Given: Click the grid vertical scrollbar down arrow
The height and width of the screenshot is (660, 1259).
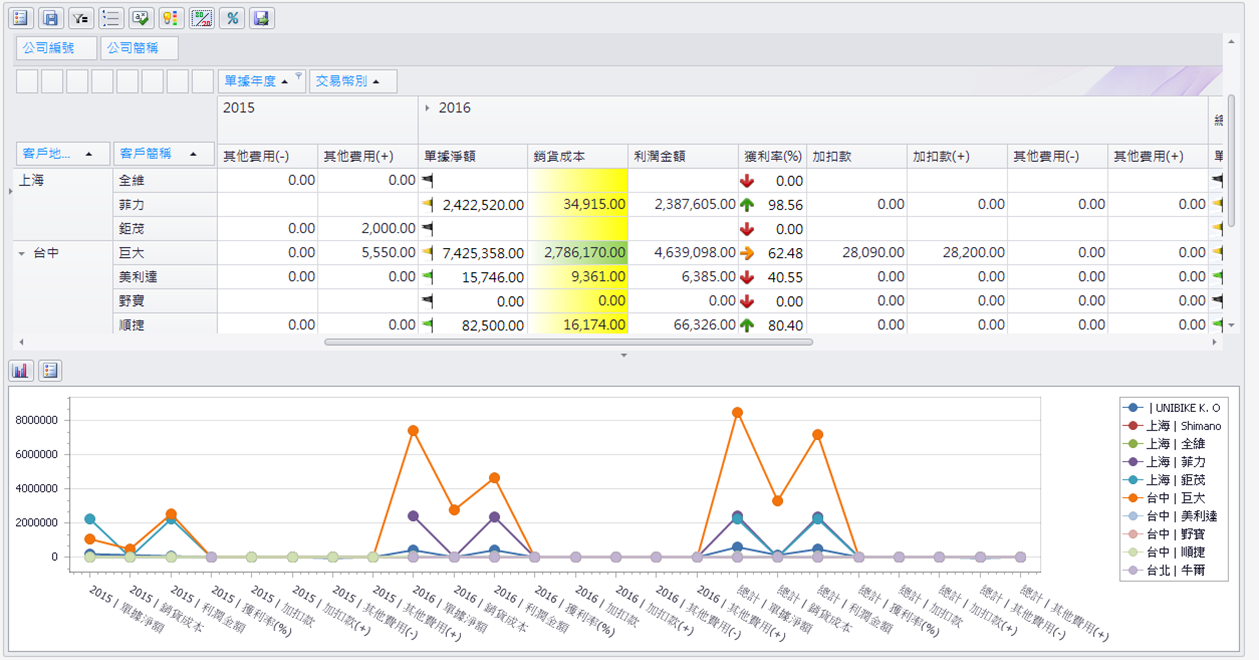Looking at the screenshot, I should 1231,326.
